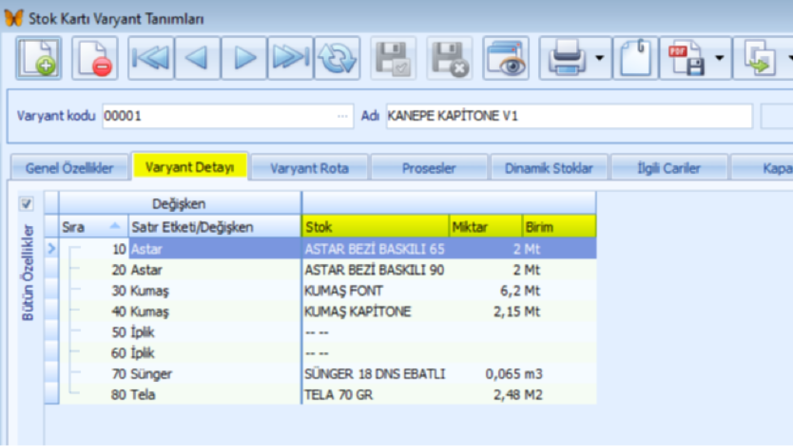The width and height of the screenshot is (793, 446).
Task: Select row 10 Astar
Action: tap(328, 249)
